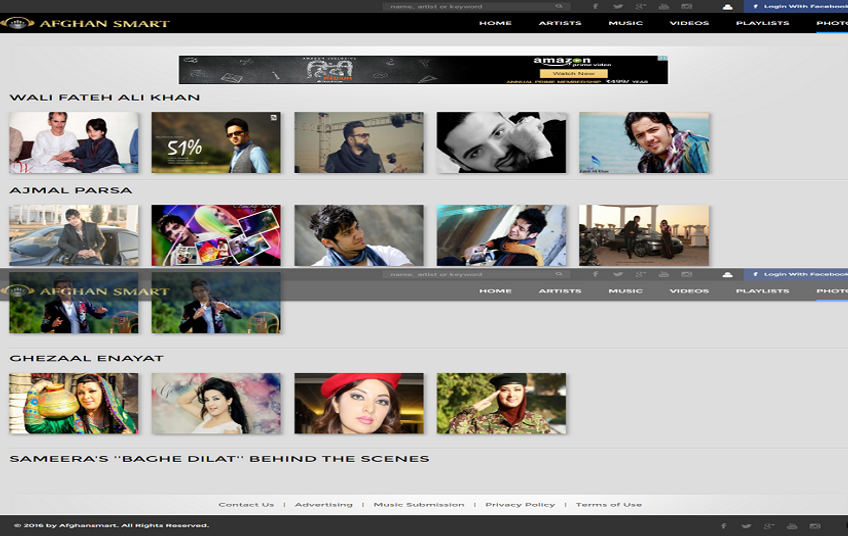The width and height of the screenshot is (848, 536).
Task: Open the Twitter icon in the footer
Action: point(746,526)
